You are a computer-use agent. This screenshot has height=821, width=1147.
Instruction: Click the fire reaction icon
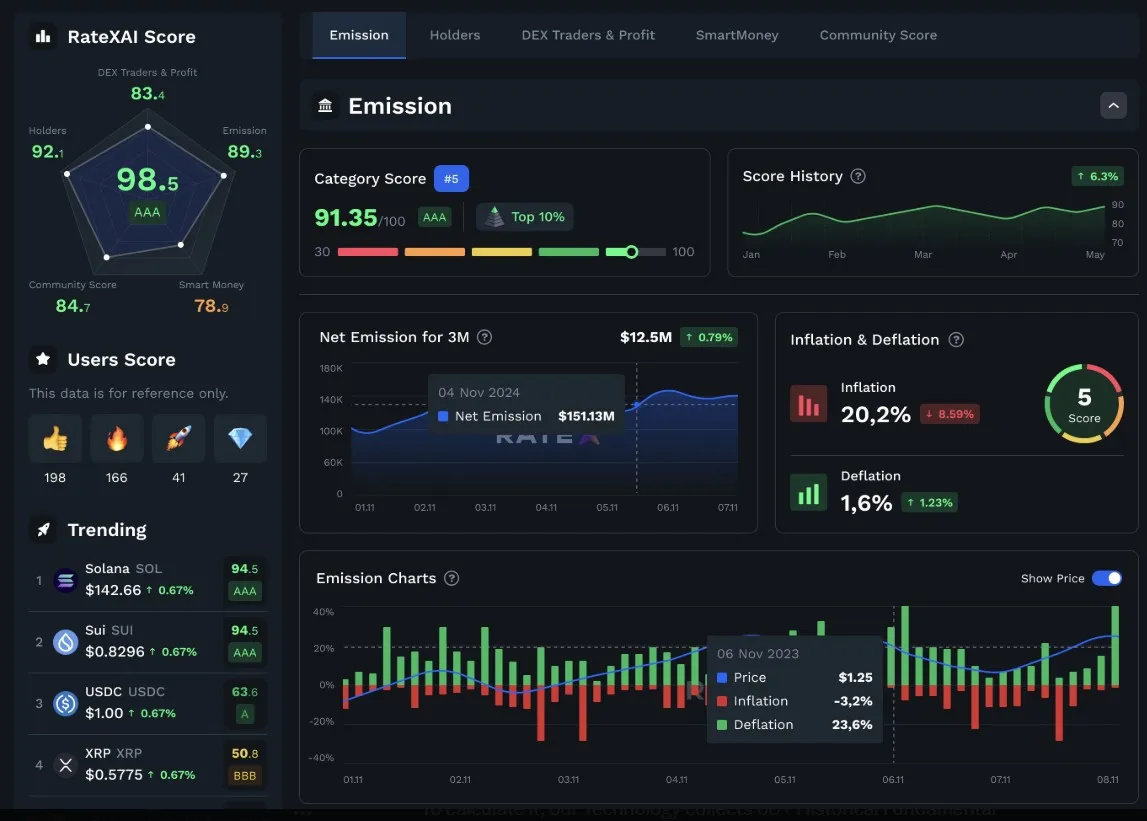coord(117,438)
